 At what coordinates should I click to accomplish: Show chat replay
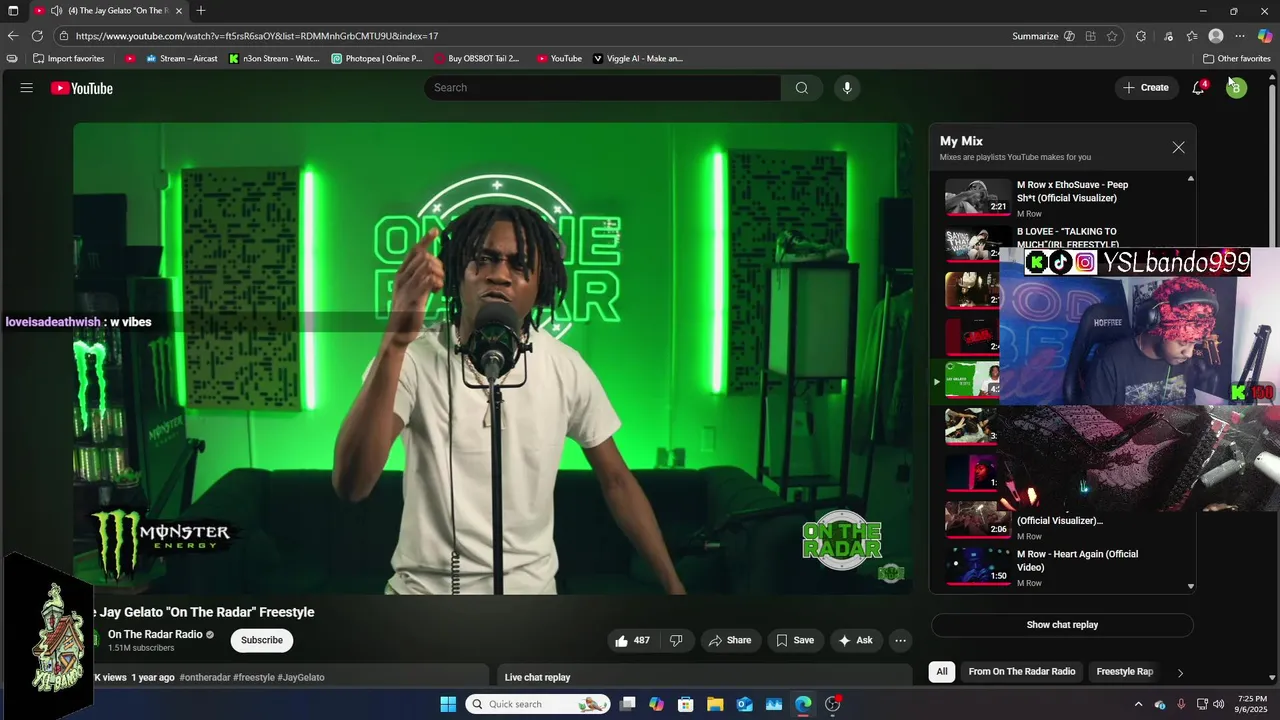click(x=1062, y=625)
